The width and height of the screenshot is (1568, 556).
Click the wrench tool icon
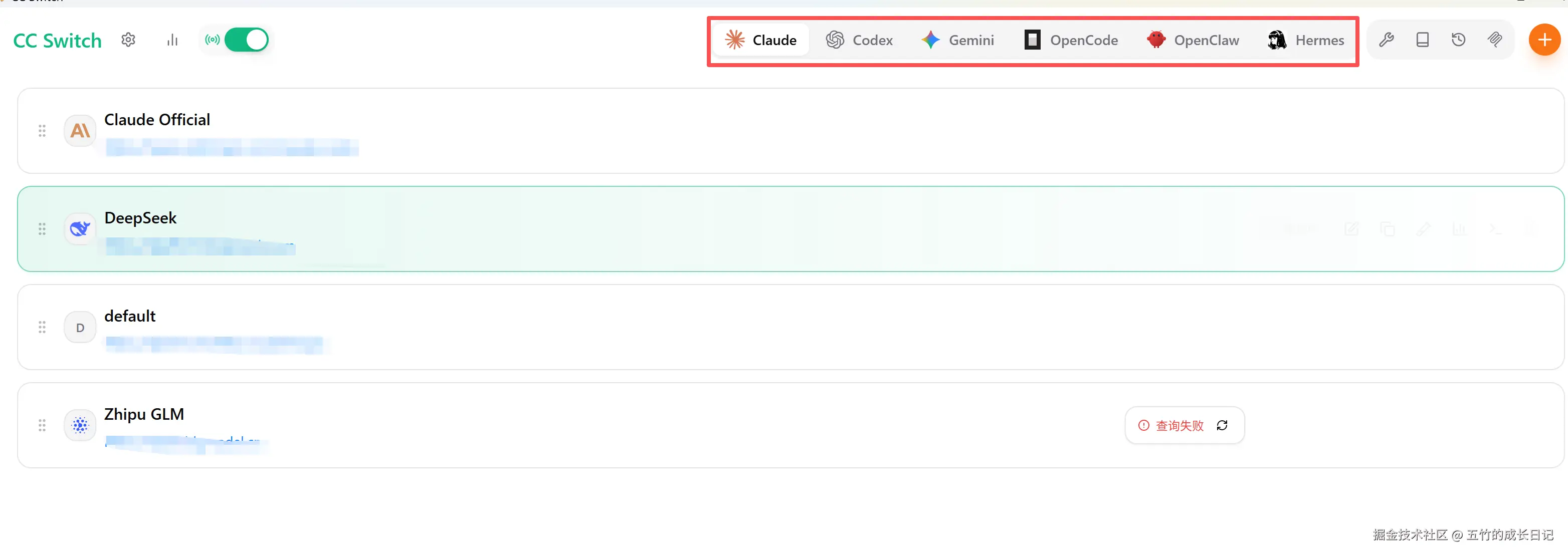point(1387,40)
